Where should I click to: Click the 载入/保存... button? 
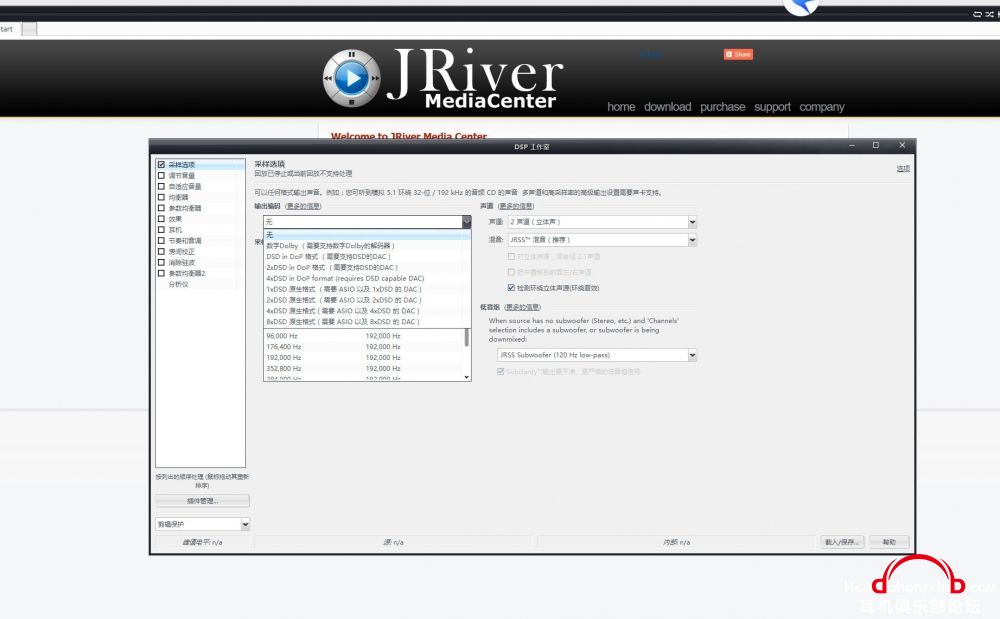pos(842,542)
